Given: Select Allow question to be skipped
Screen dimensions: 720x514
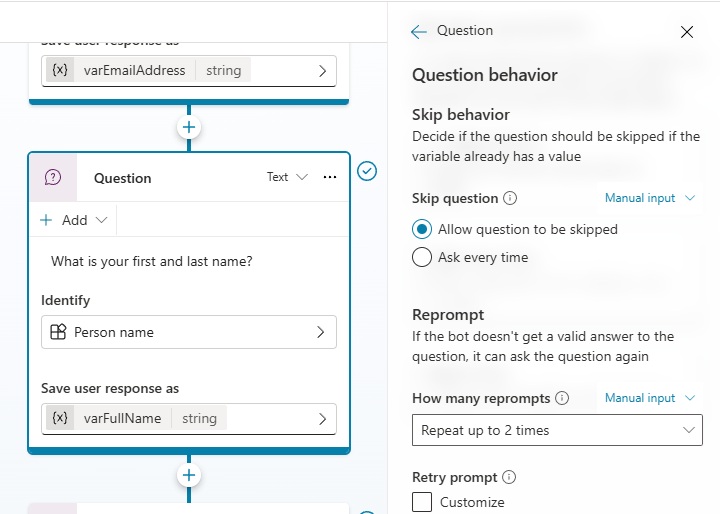Looking at the screenshot, I should tap(422, 229).
